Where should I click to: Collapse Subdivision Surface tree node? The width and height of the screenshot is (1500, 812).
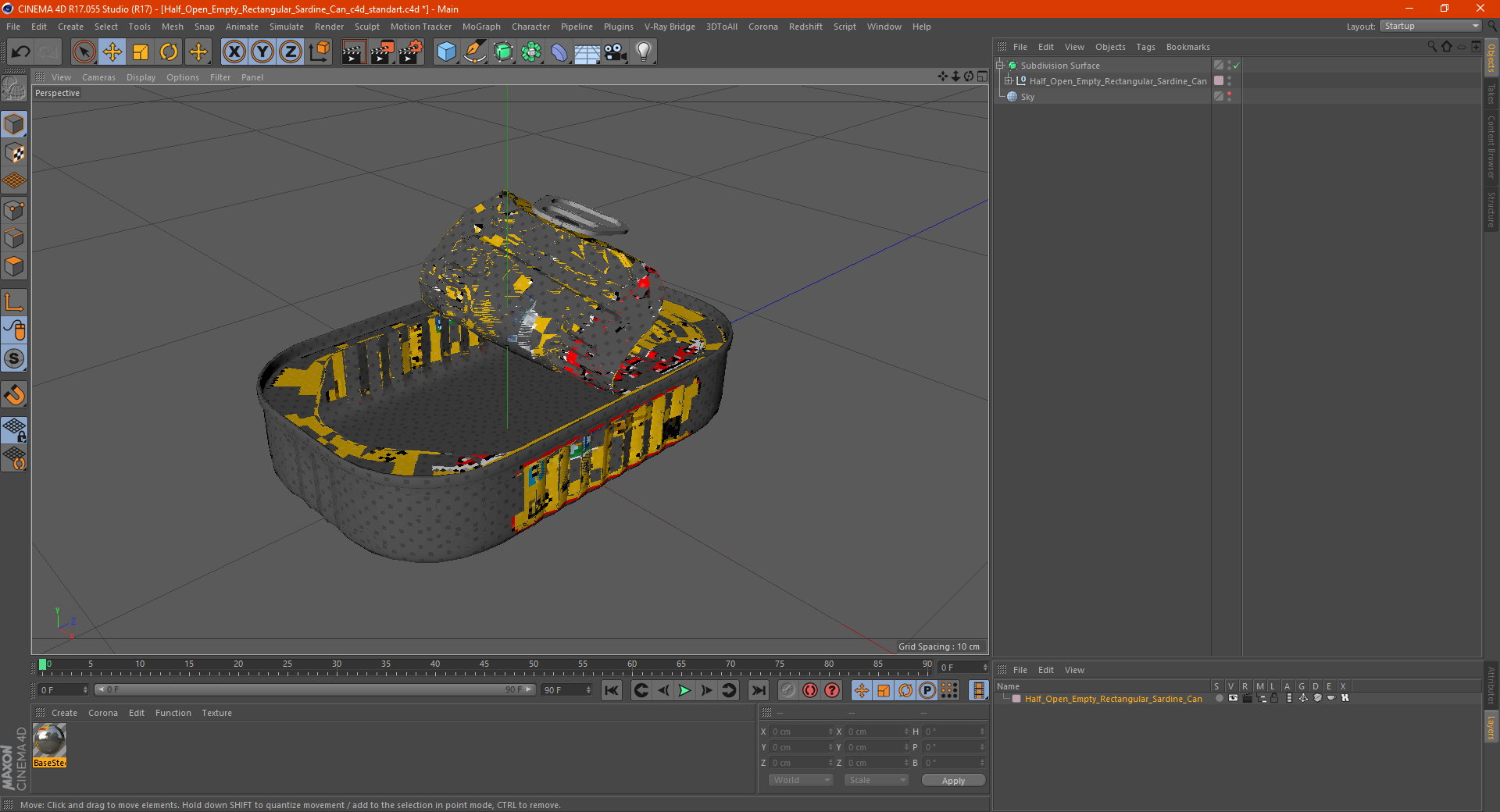coord(999,66)
